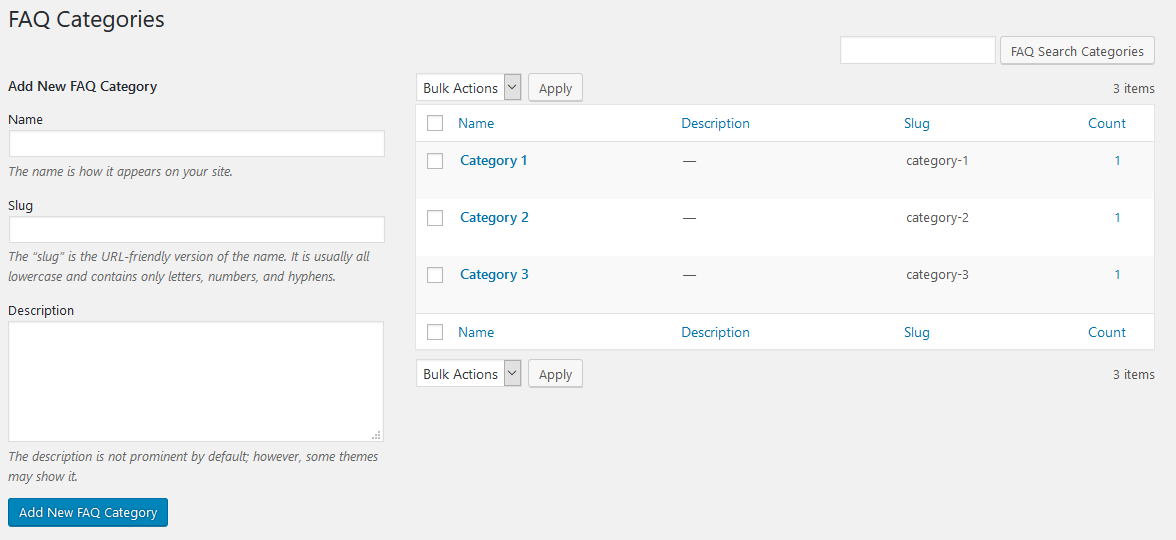Click the count link for Category 3
Image resolution: width=1176 pixels, height=540 pixels.
(1117, 275)
